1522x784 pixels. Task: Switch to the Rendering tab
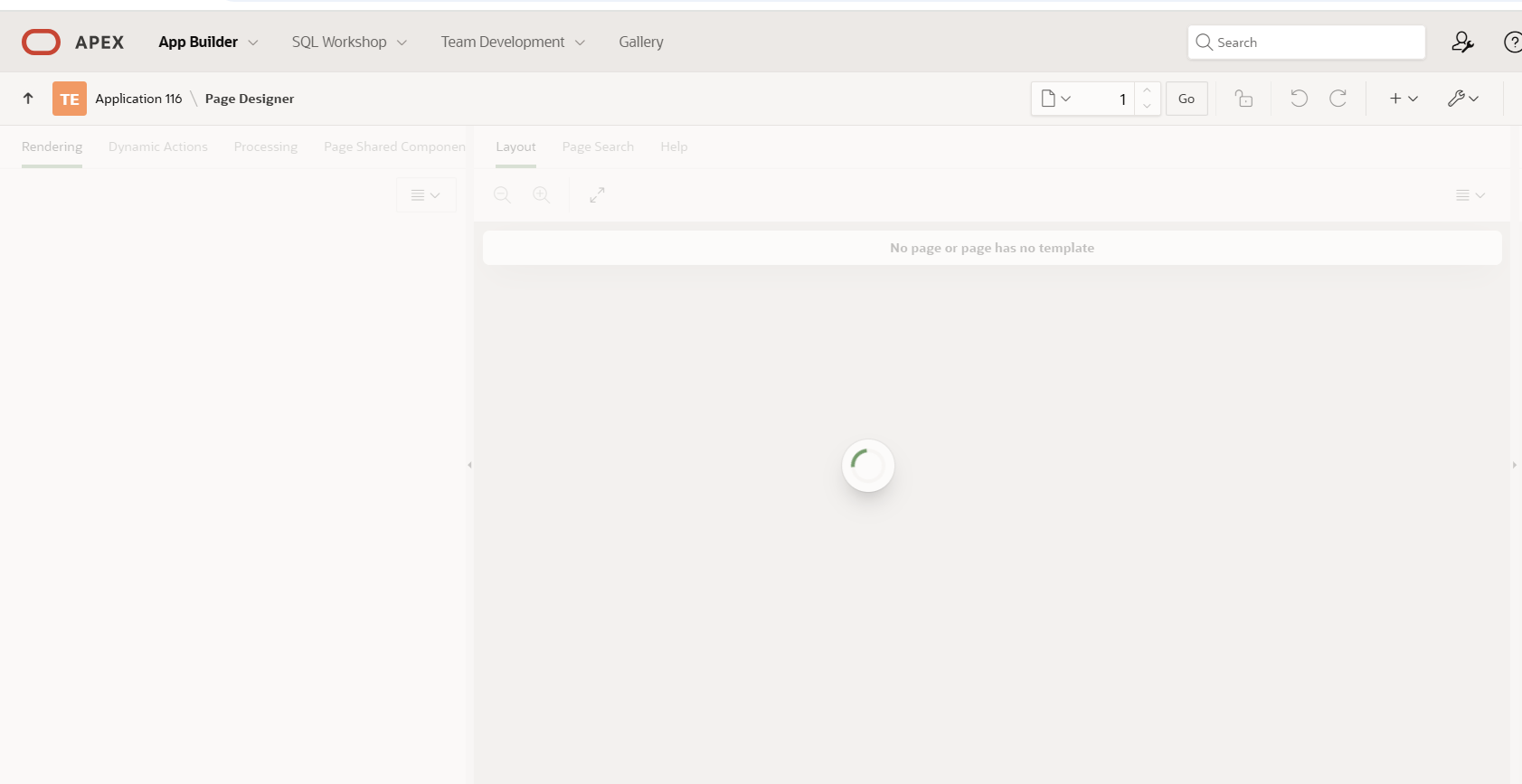(x=52, y=146)
